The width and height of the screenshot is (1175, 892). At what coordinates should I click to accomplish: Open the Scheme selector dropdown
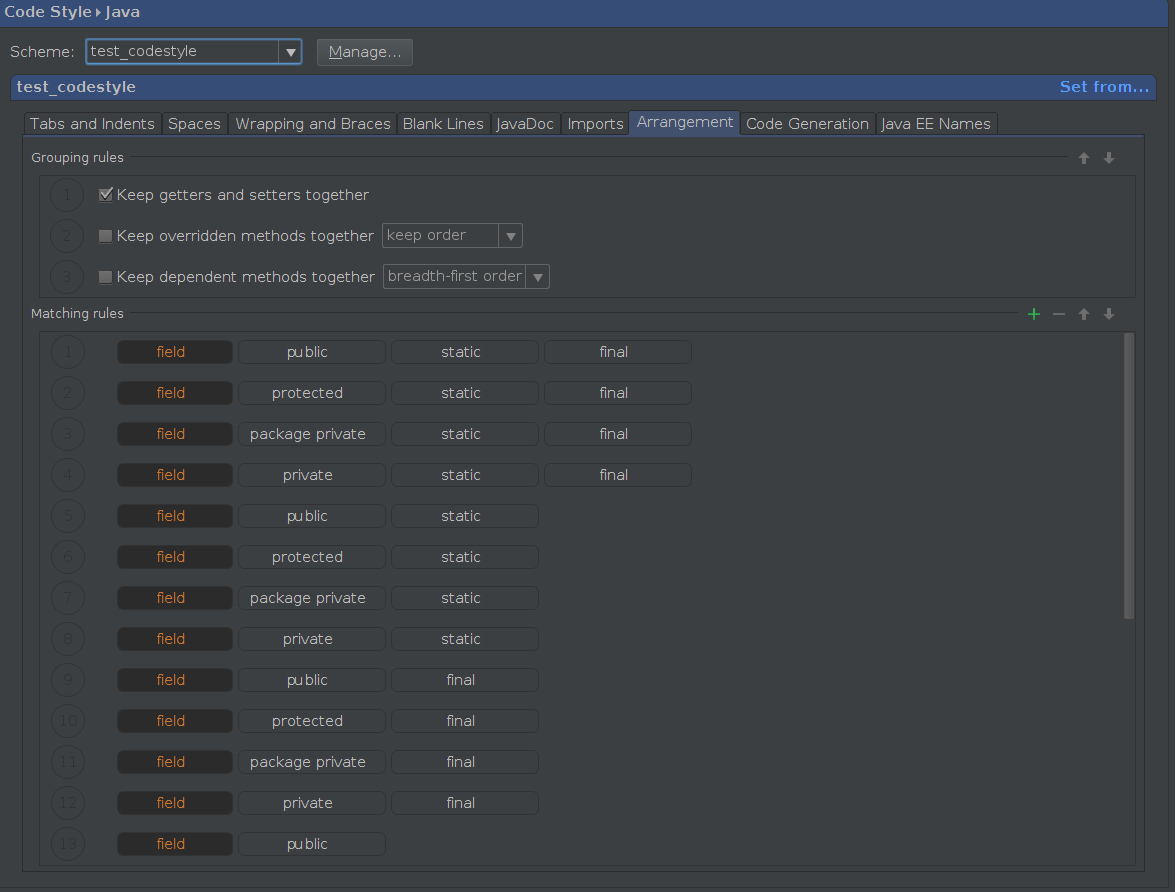point(290,51)
